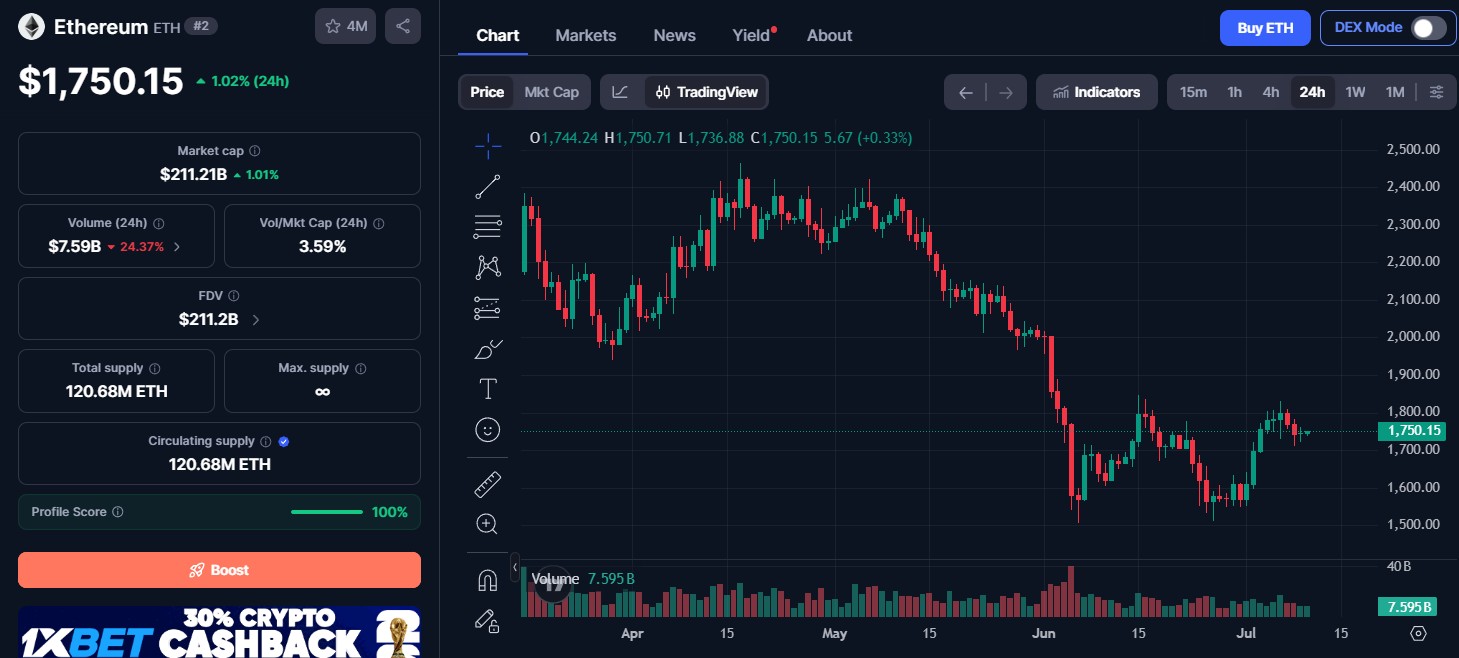Select the brush drawing tool
The width and height of the screenshot is (1459, 658).
click(x=488, y=349)
